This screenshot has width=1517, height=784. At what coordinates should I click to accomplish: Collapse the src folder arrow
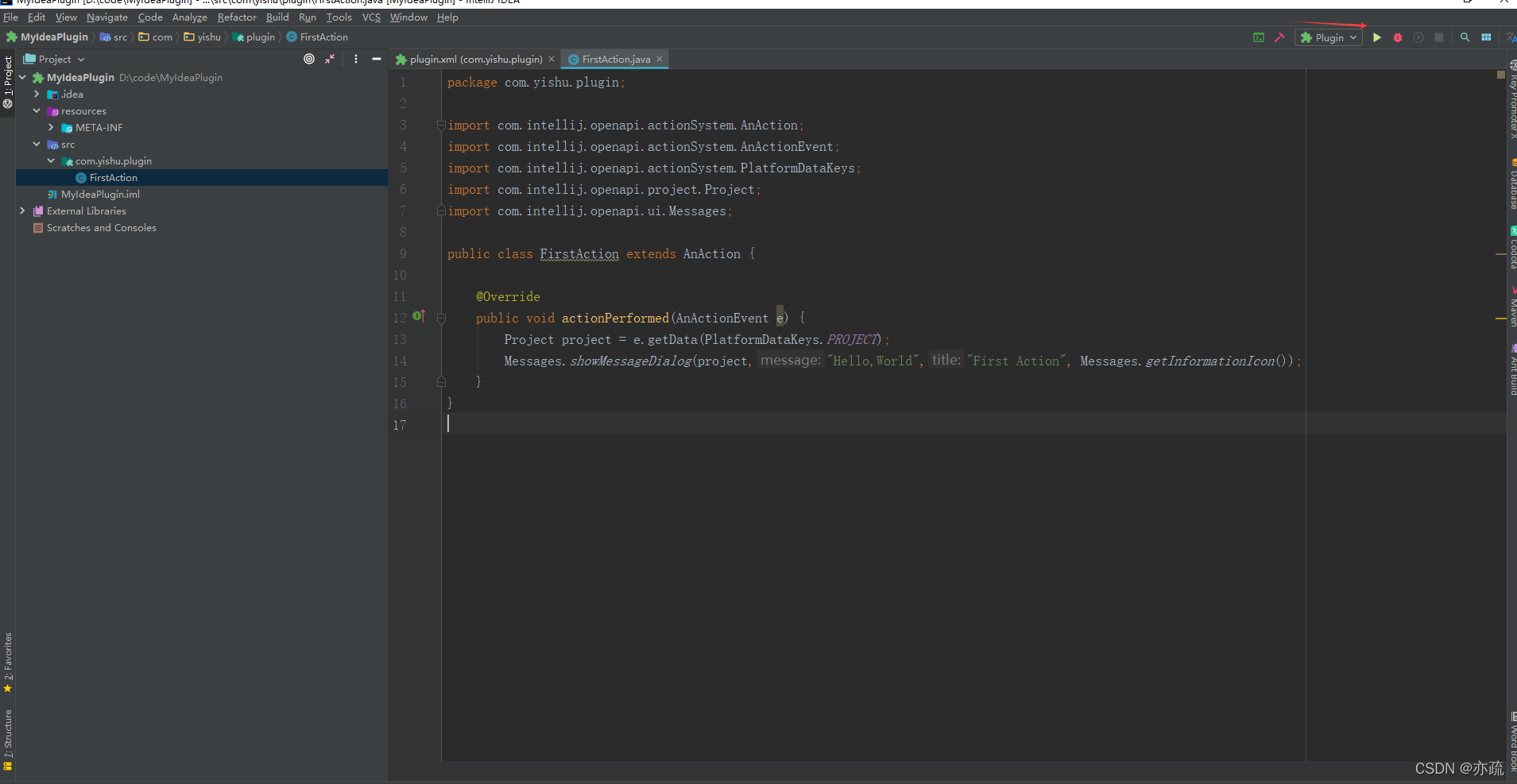(x=37, y=144)
